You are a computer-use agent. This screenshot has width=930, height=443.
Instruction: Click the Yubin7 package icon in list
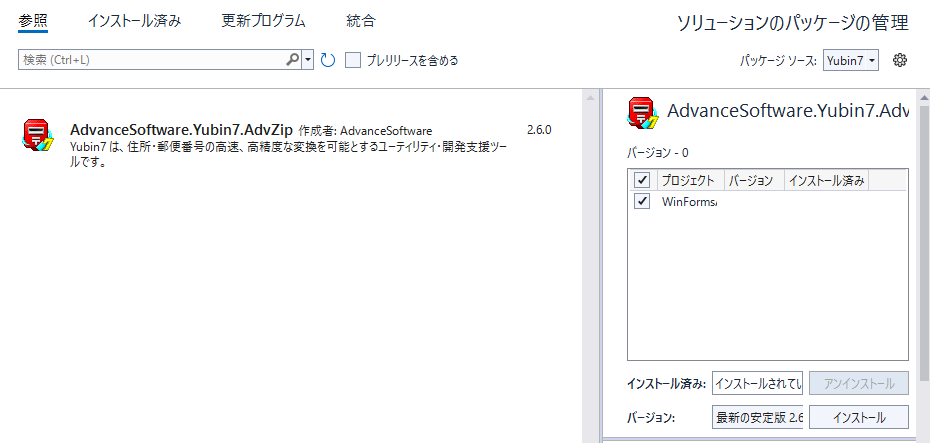point(38,135)
